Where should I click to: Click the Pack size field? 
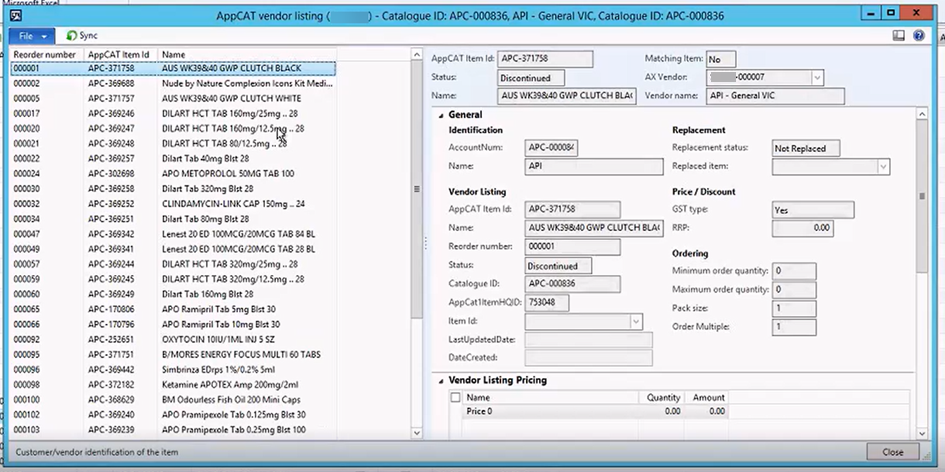794,308
